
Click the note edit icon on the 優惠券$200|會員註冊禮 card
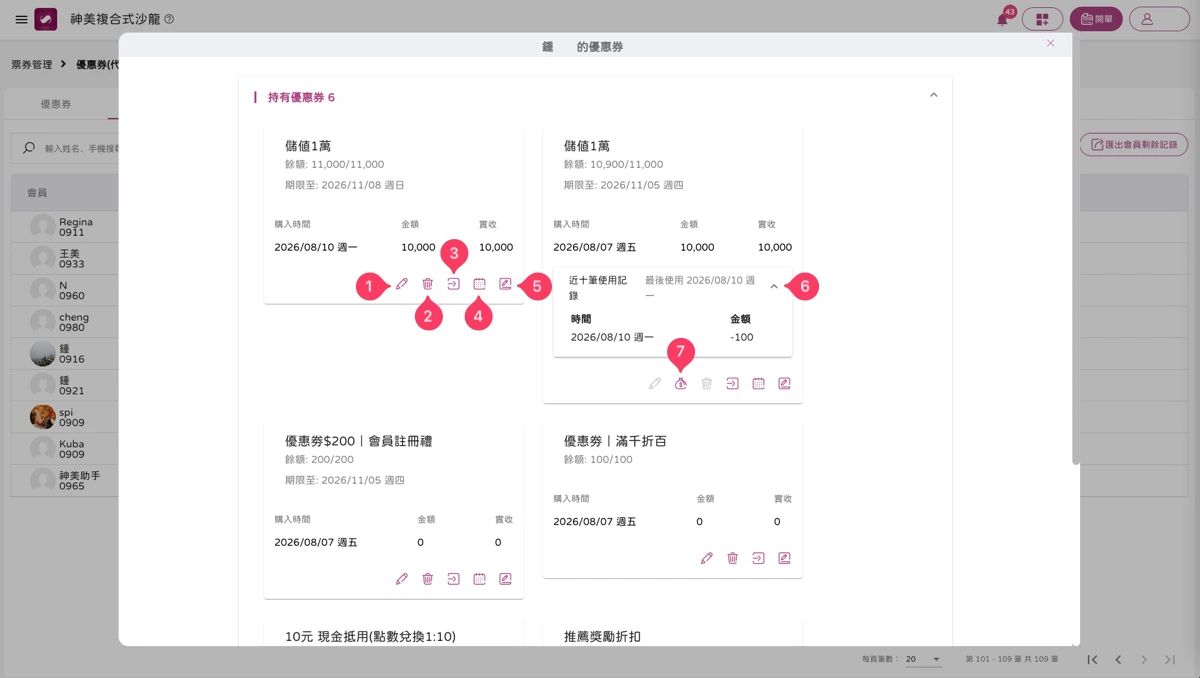tap(505, 578)
